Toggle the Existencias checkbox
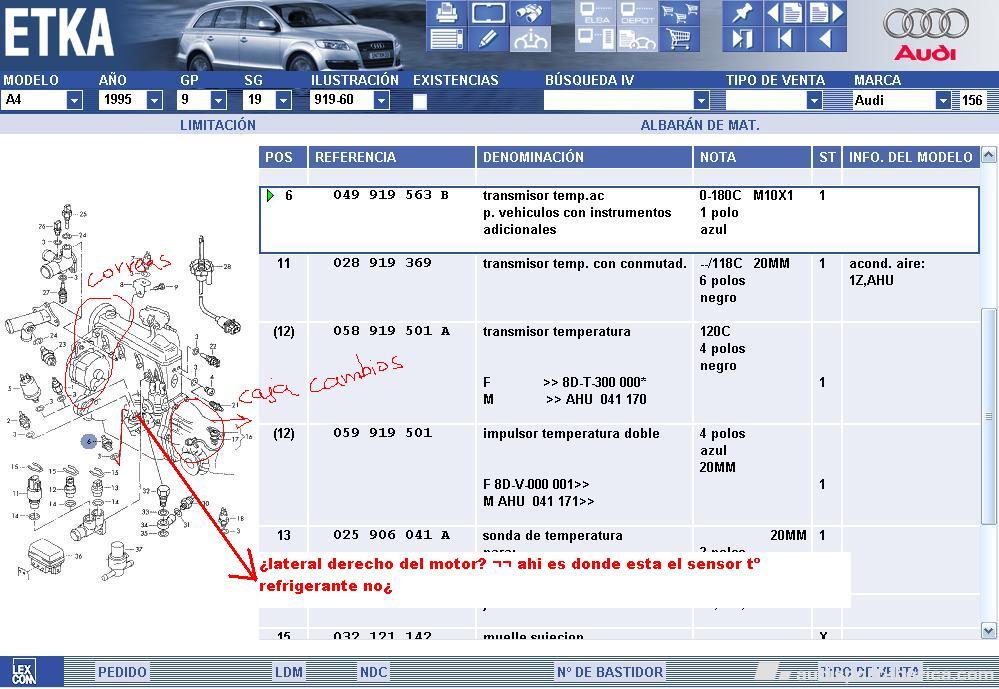Image resolution: width=999 pixels, height=689 pixels. point(420,101)
